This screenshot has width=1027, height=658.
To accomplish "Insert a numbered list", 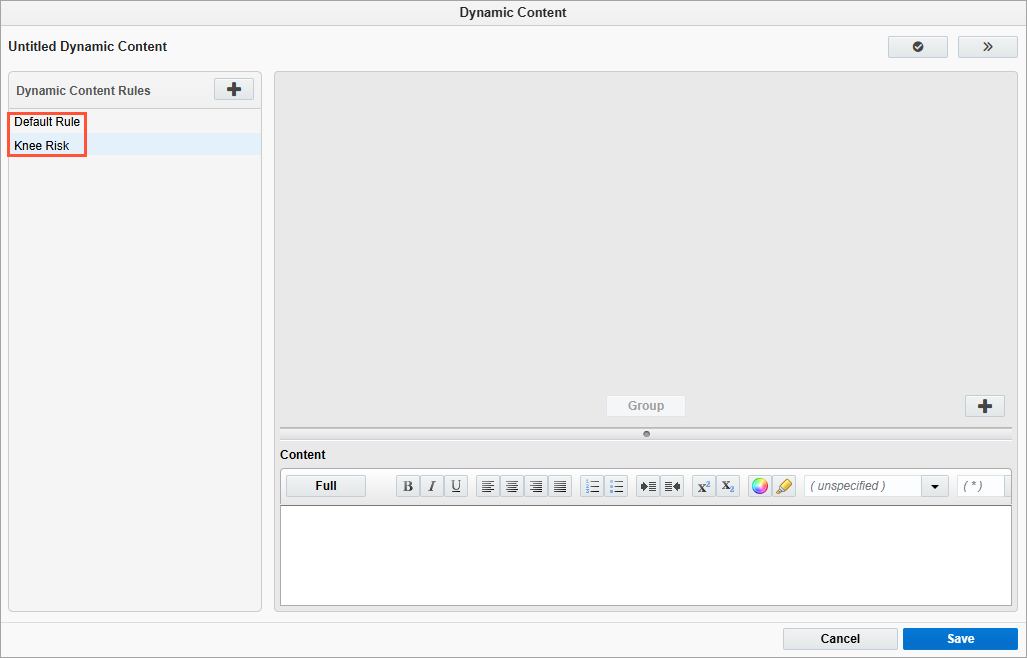I will tap(592, 487).
